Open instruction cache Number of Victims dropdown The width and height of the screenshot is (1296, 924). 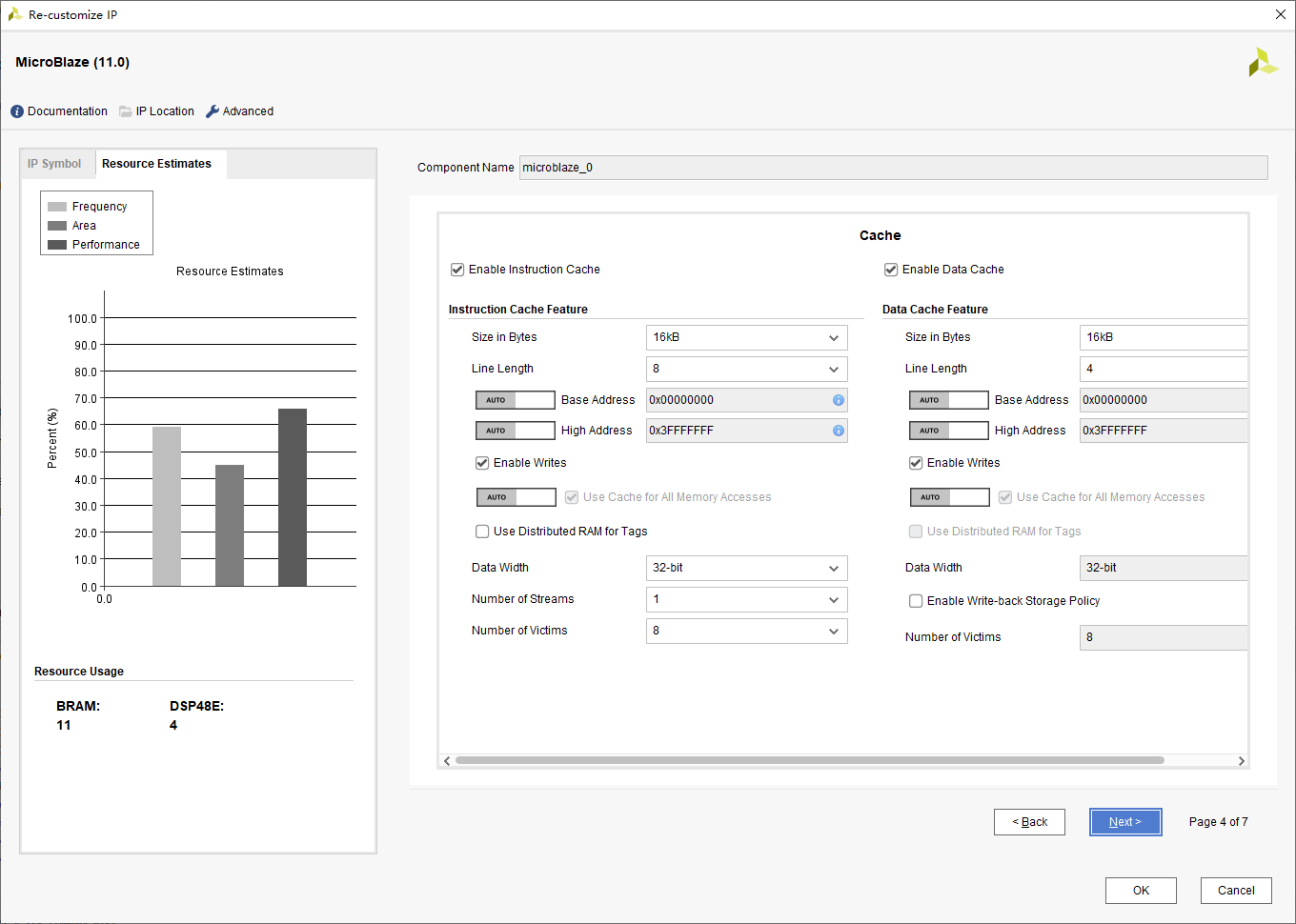click(x=747, y=631)
